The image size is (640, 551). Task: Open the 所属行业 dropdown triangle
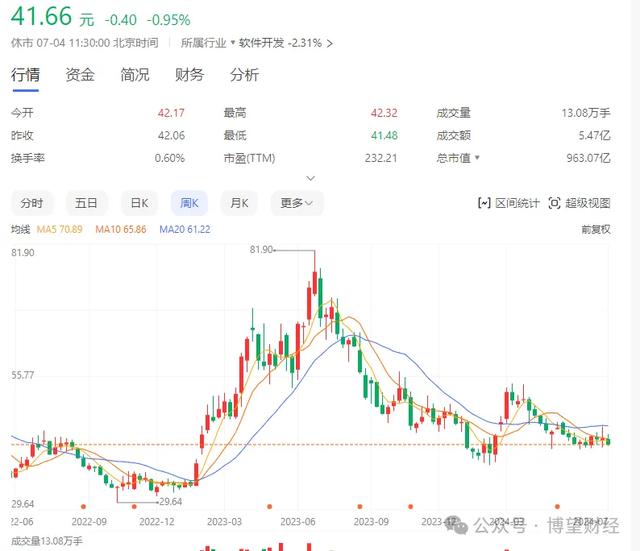[x=233, y=42]
